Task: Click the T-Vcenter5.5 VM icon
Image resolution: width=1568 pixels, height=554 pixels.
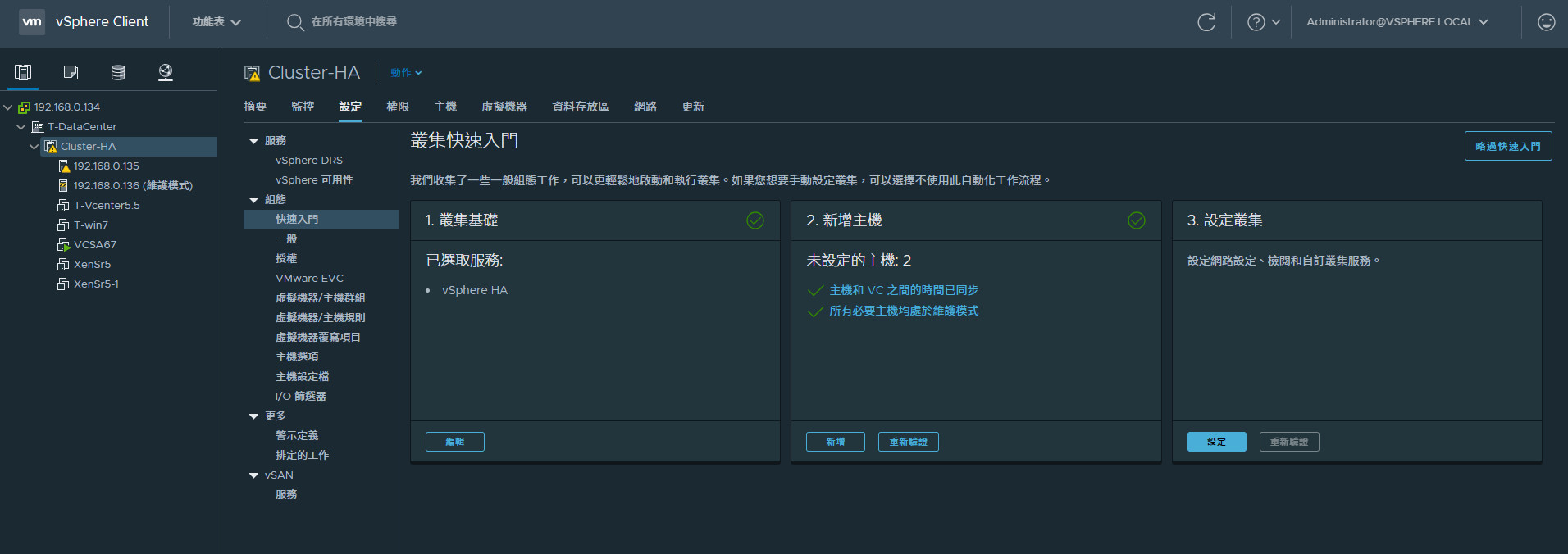Action: 63,206
